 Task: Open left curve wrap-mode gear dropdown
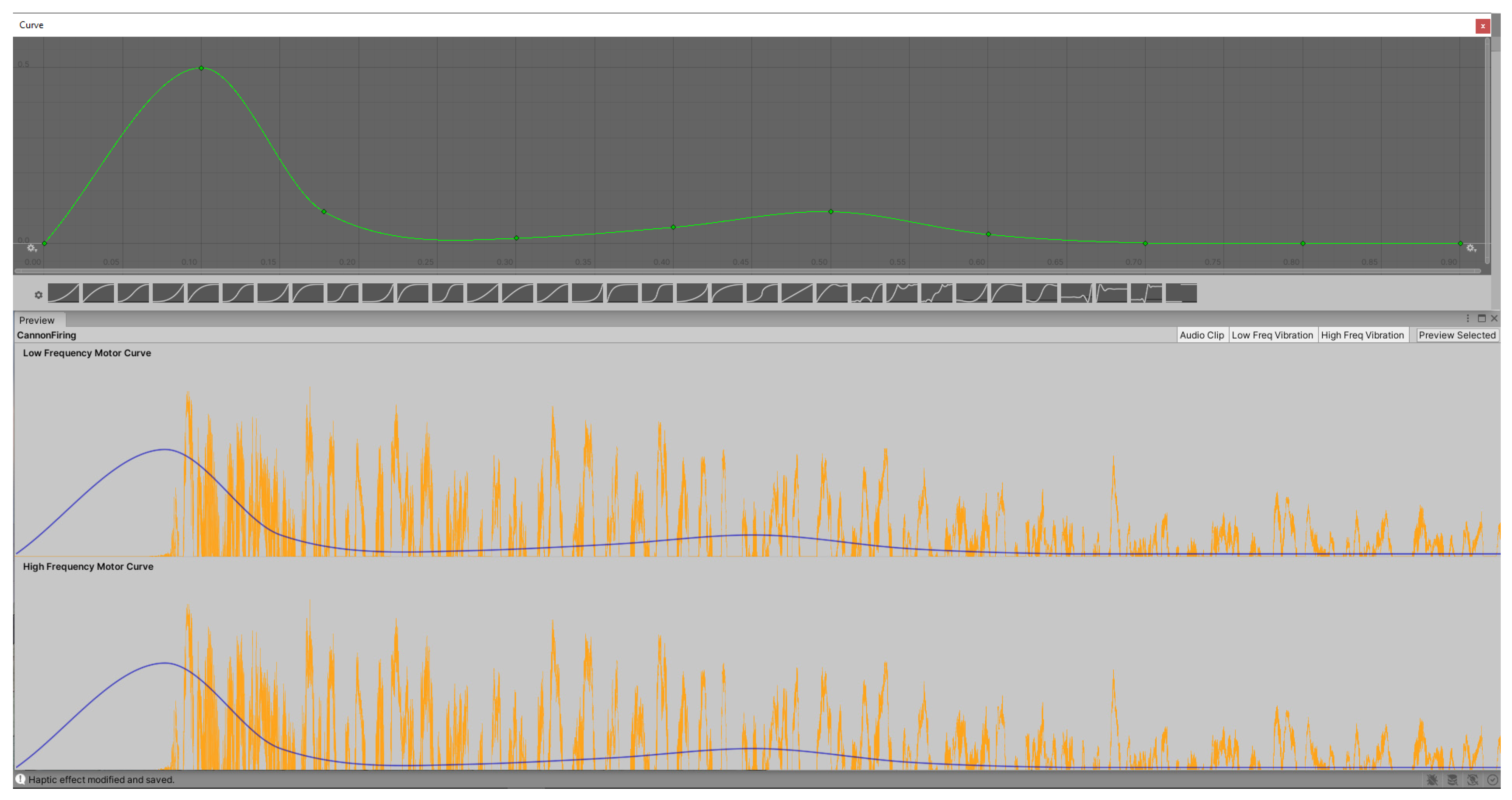point(32,248)
